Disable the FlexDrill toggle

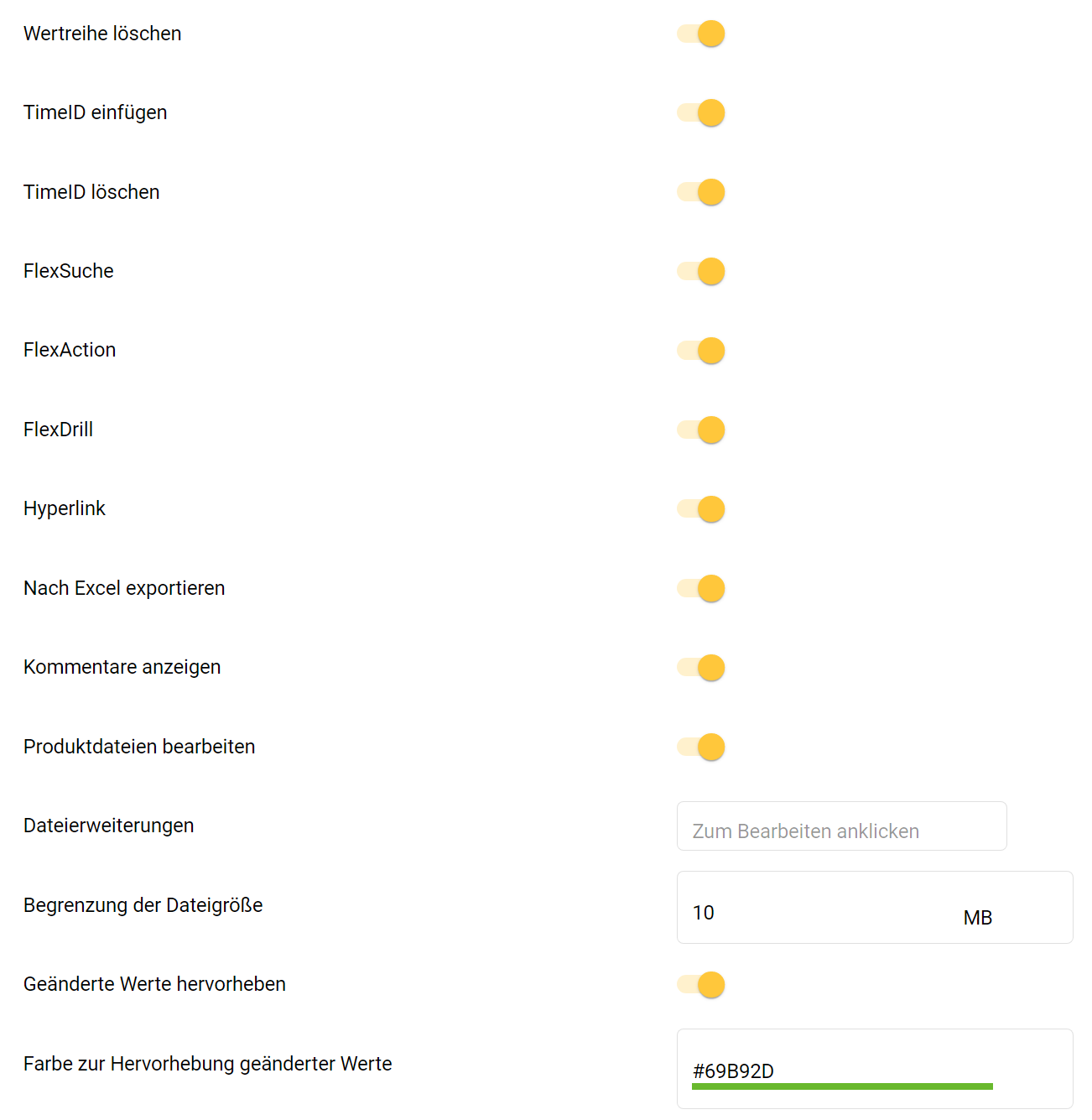[701, 430]
